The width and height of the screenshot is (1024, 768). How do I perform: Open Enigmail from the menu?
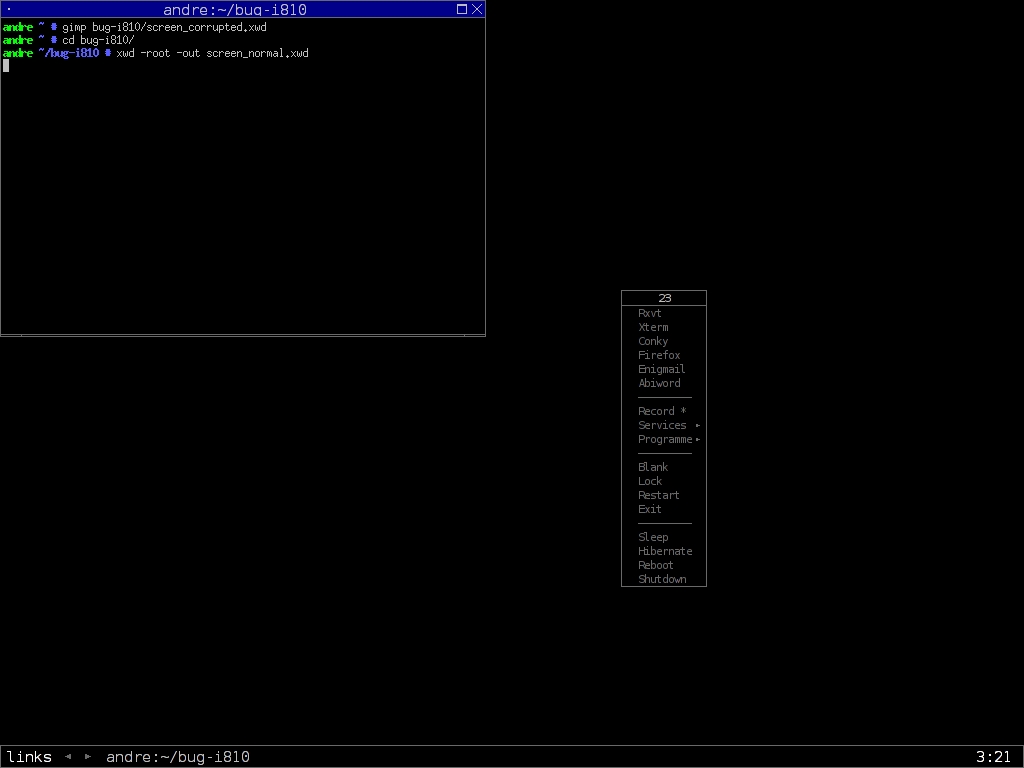(661, 369)
